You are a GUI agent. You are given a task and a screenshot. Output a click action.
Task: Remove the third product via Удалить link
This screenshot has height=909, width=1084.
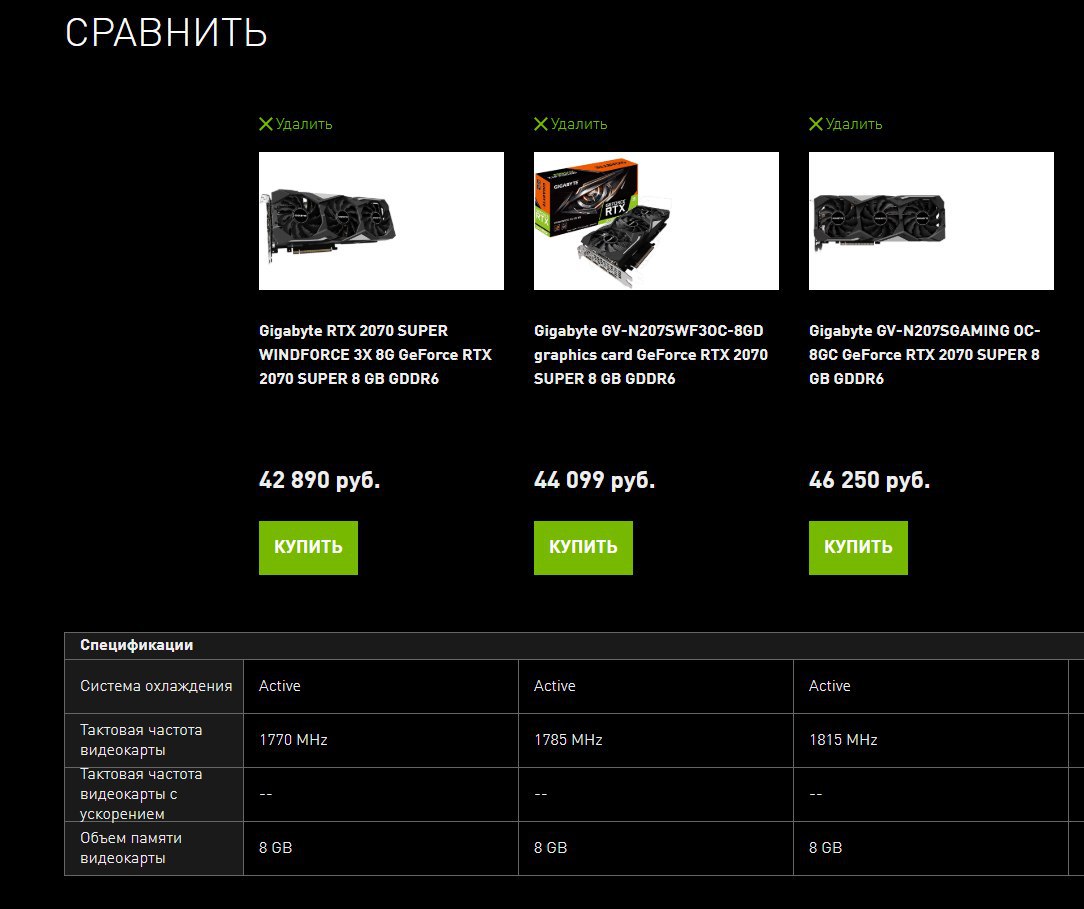854,124
